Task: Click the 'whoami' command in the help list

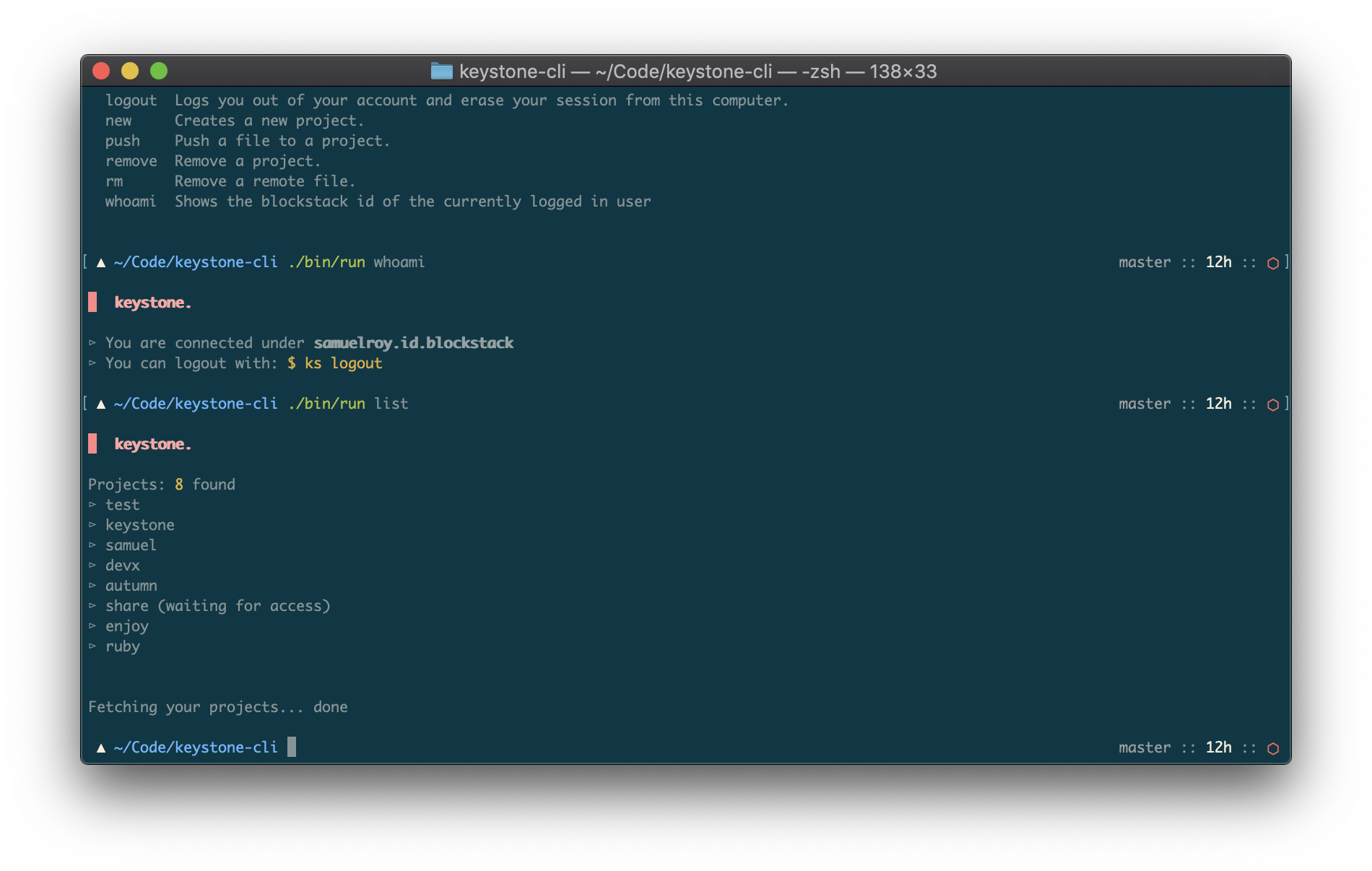Action: (x=131, y=201)
